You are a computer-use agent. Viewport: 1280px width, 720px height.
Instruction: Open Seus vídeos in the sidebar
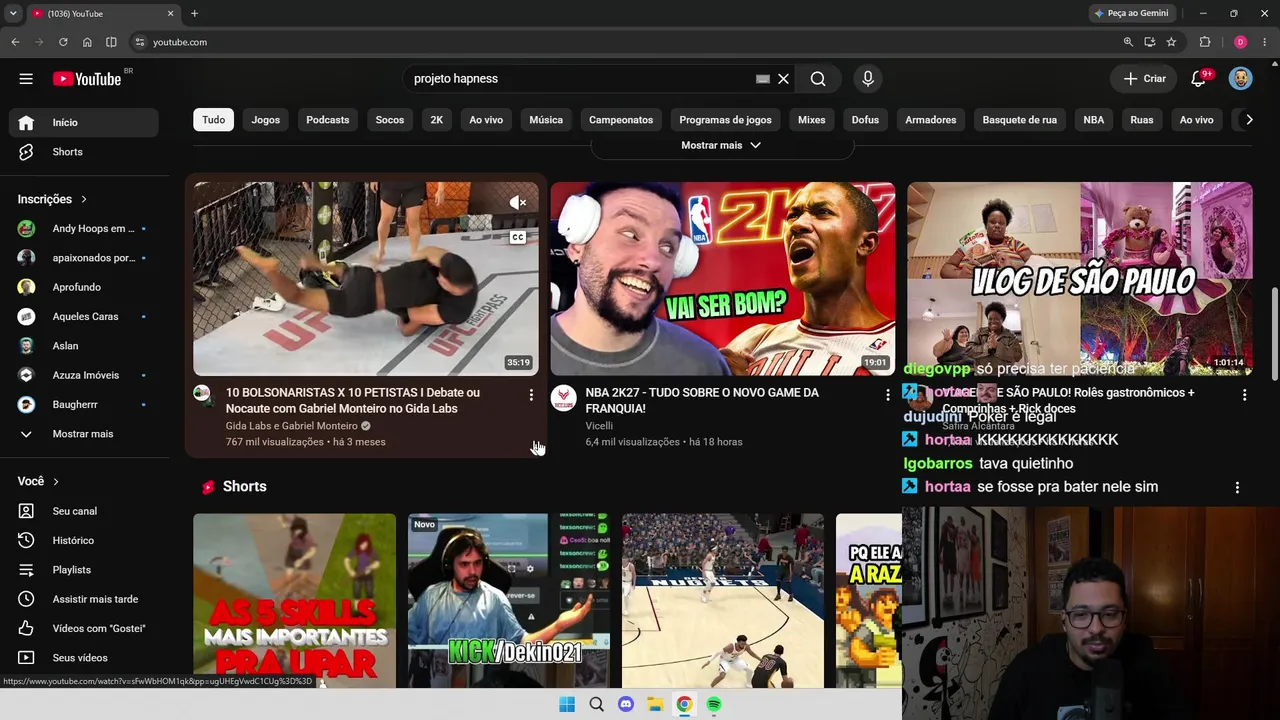click(84, 658)
